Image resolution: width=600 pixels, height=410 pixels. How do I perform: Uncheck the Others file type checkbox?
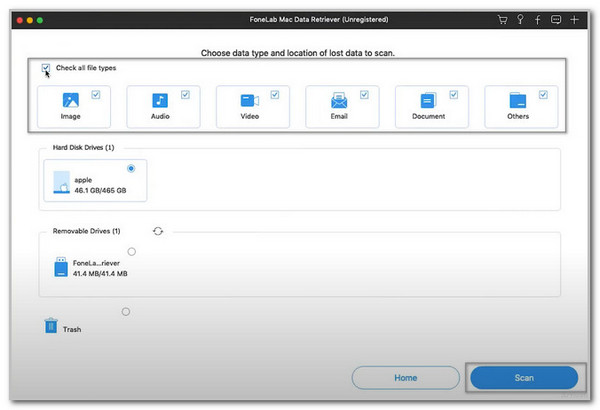pos(543,95)
